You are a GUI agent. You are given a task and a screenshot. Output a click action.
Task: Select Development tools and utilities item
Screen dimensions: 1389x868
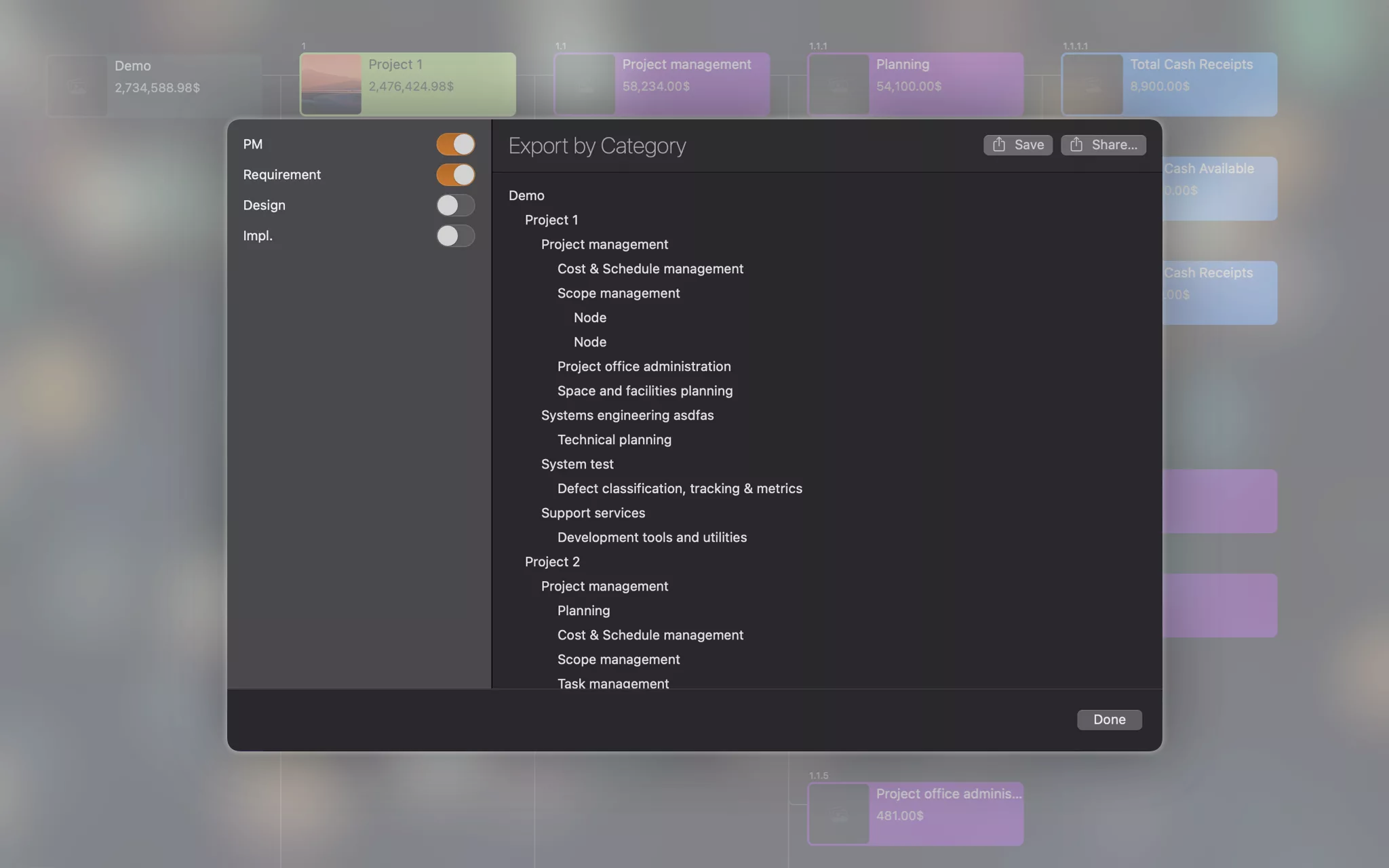652,537
